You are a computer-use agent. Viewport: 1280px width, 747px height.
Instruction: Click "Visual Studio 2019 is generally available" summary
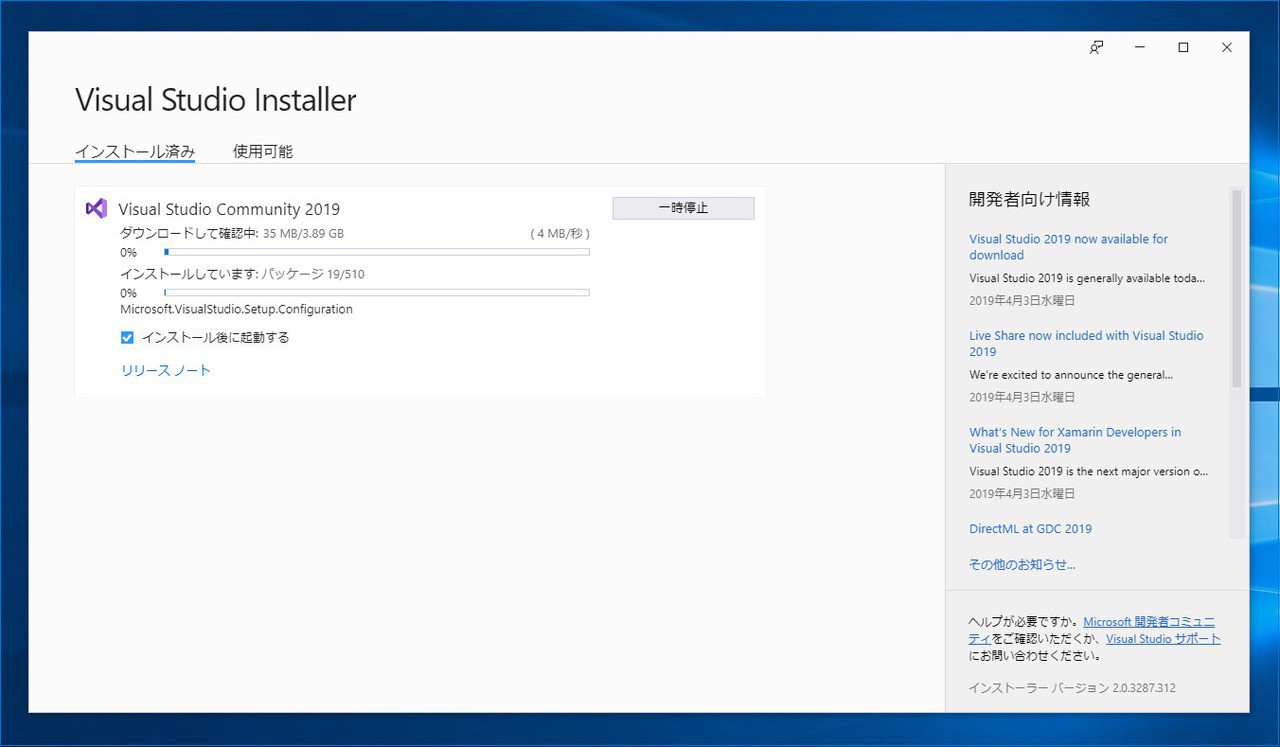click(1087, 279)
